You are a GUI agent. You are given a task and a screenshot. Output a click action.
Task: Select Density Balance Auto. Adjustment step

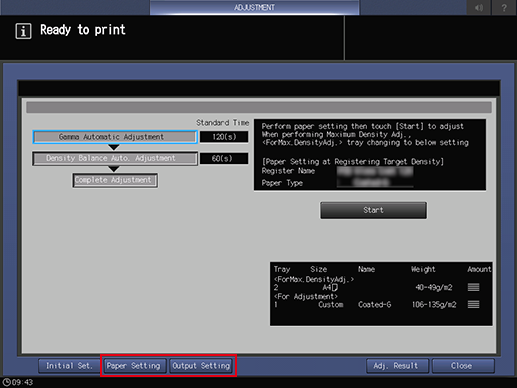pyautogui.click(x=115, y=158)
